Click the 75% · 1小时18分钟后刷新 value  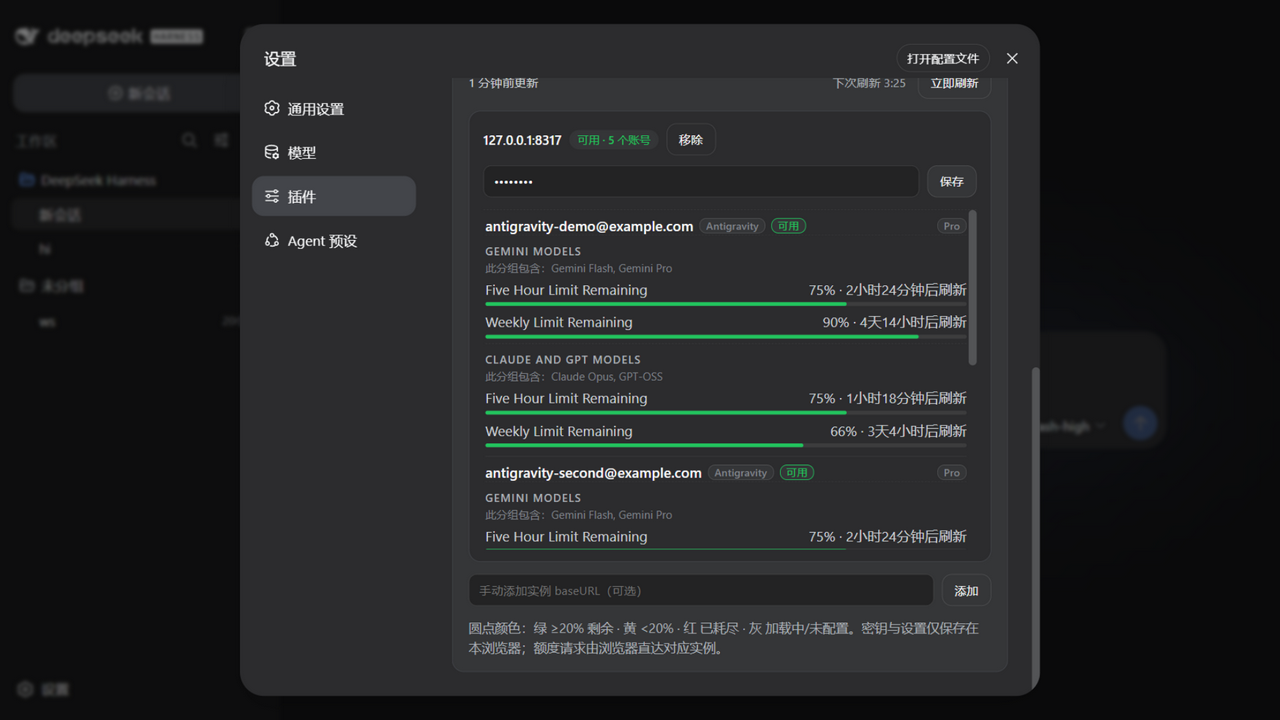pyautogui.click(x=887, y=398)
